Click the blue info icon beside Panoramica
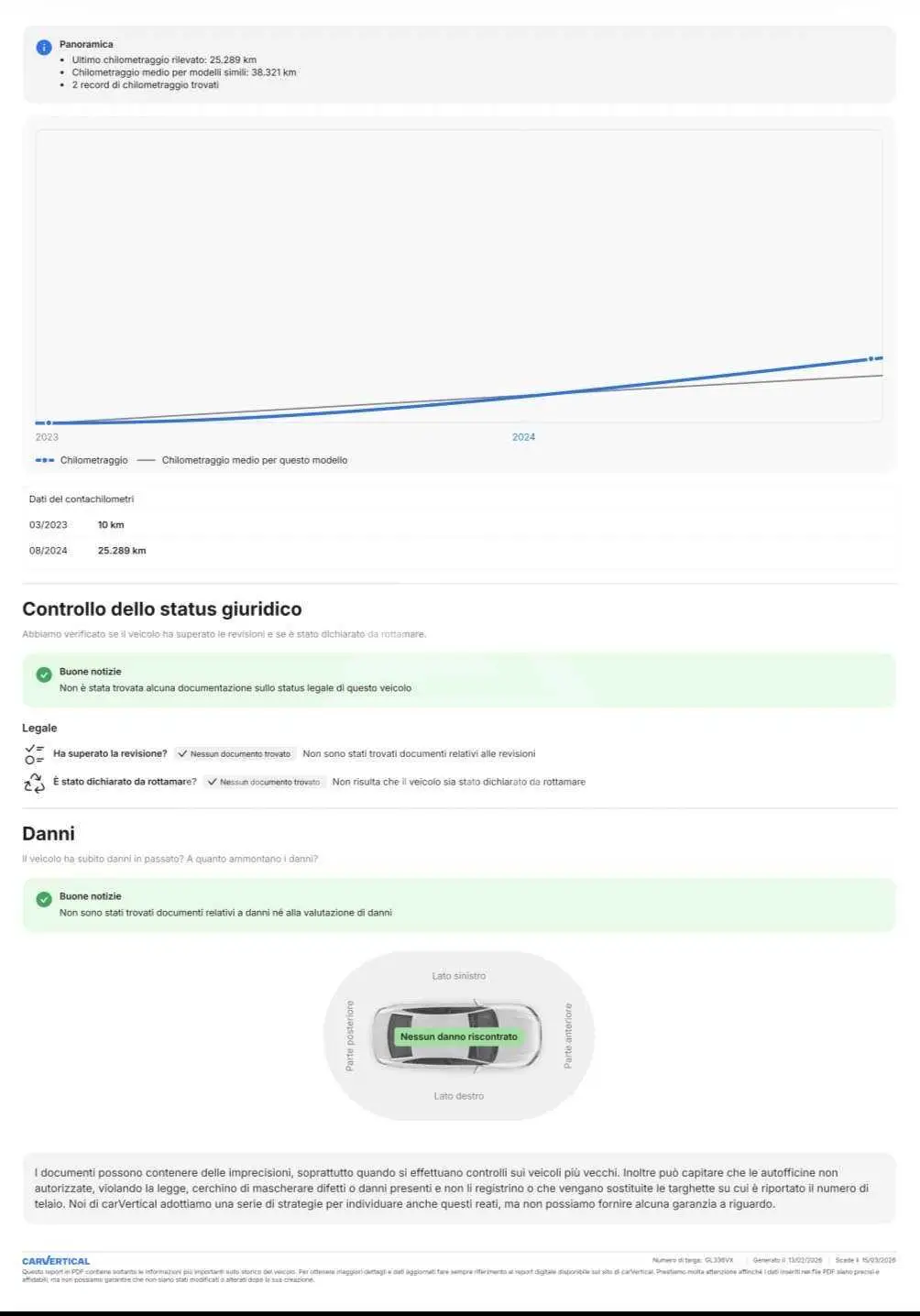Viewport: 920px width, 1316px height. coord(43,47)
